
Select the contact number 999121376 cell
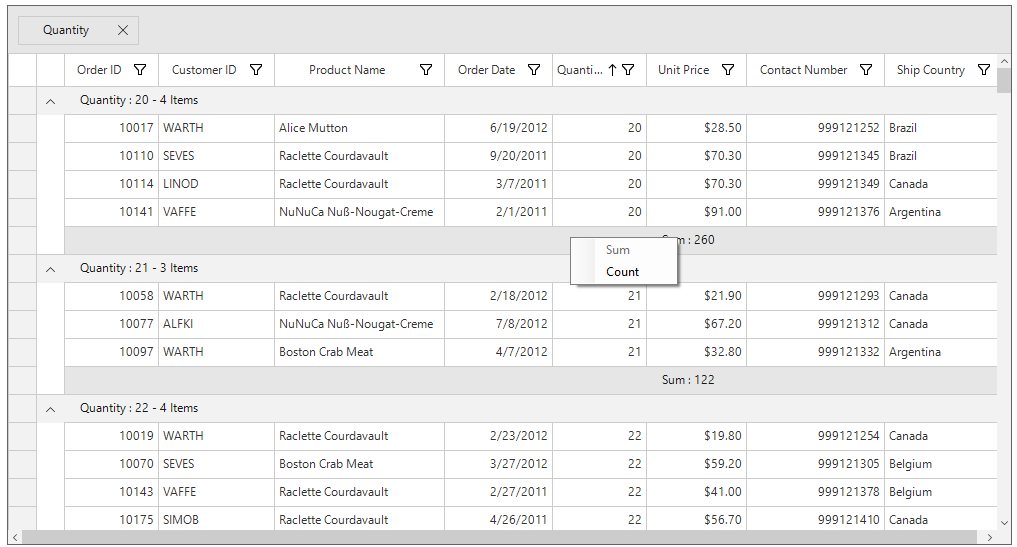815,212
